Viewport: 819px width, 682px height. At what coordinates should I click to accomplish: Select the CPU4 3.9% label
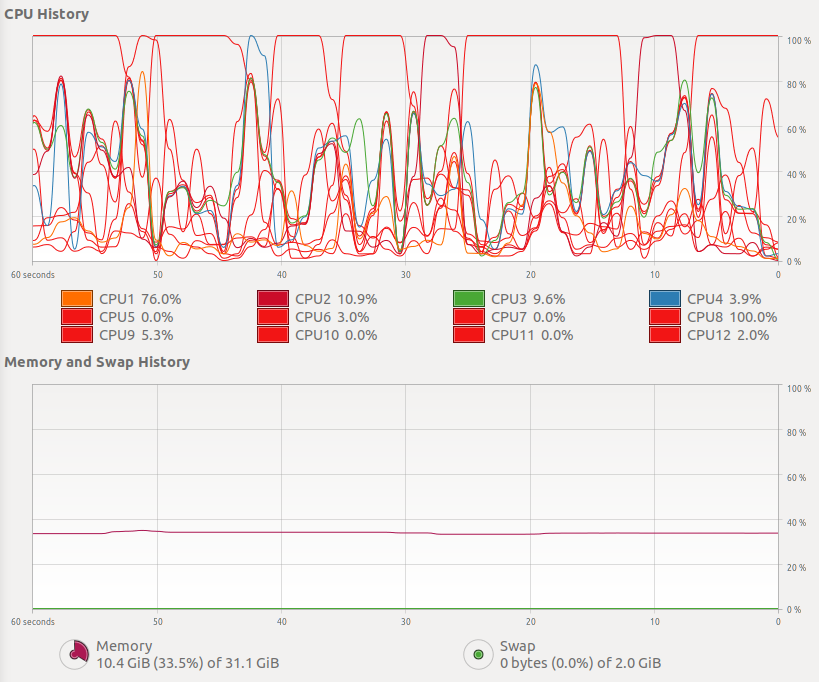pyautogui.click(x=724, y=299)
